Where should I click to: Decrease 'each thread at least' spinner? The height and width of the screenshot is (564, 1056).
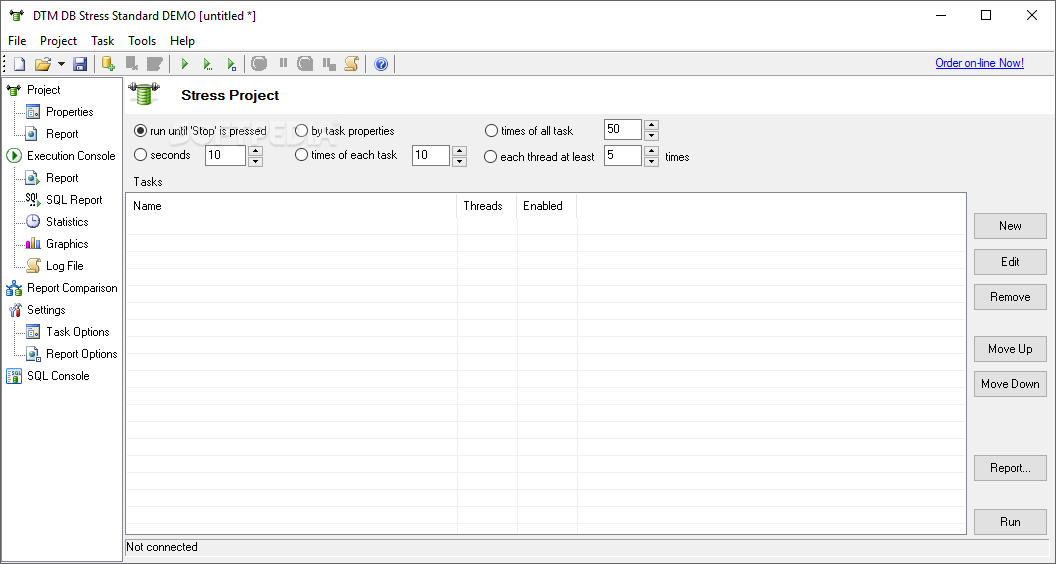[x=651, y=162]
